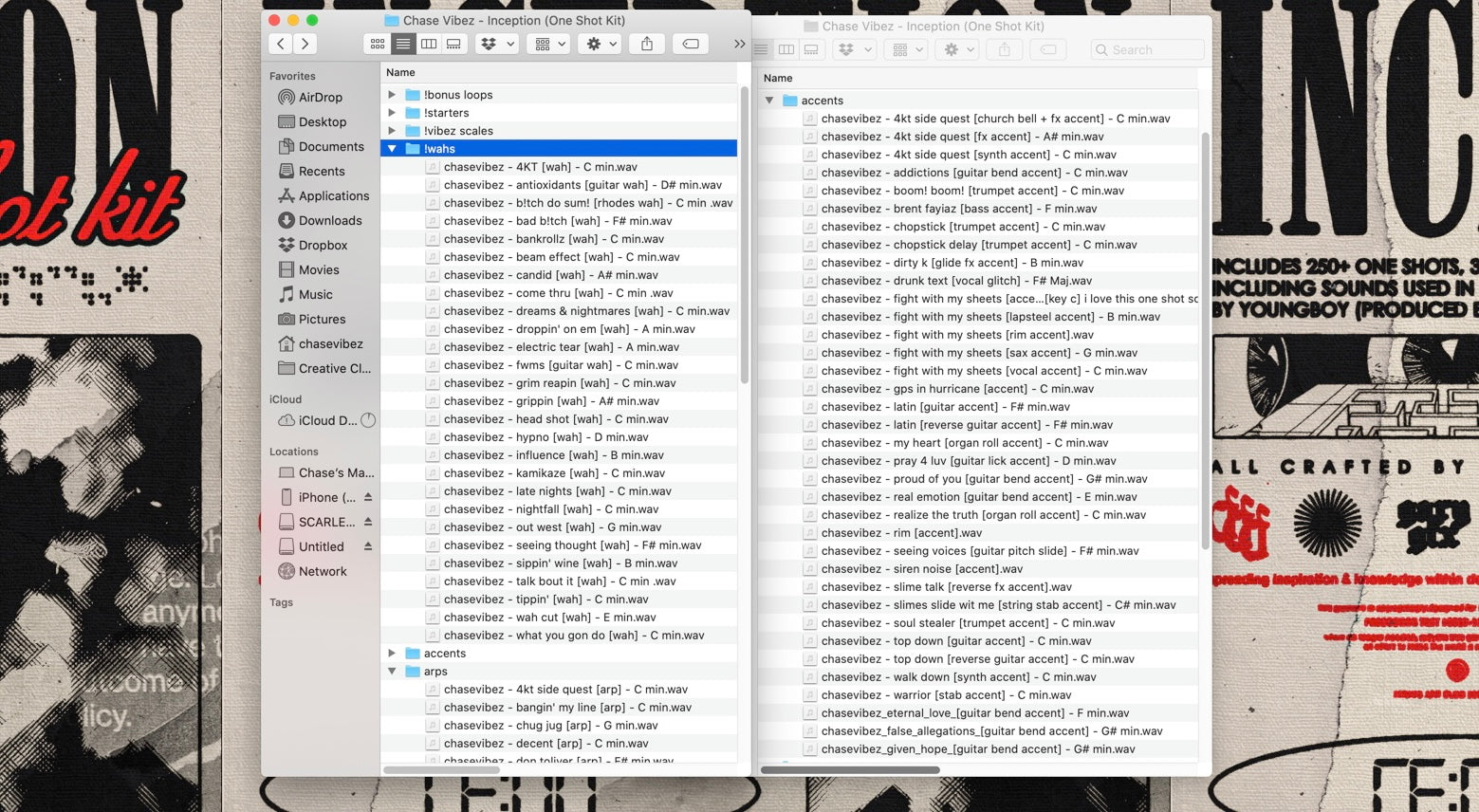Open Dropbox menu in front window toolbar
Viewport: 1479px width, 812px height.
point(497,44)
